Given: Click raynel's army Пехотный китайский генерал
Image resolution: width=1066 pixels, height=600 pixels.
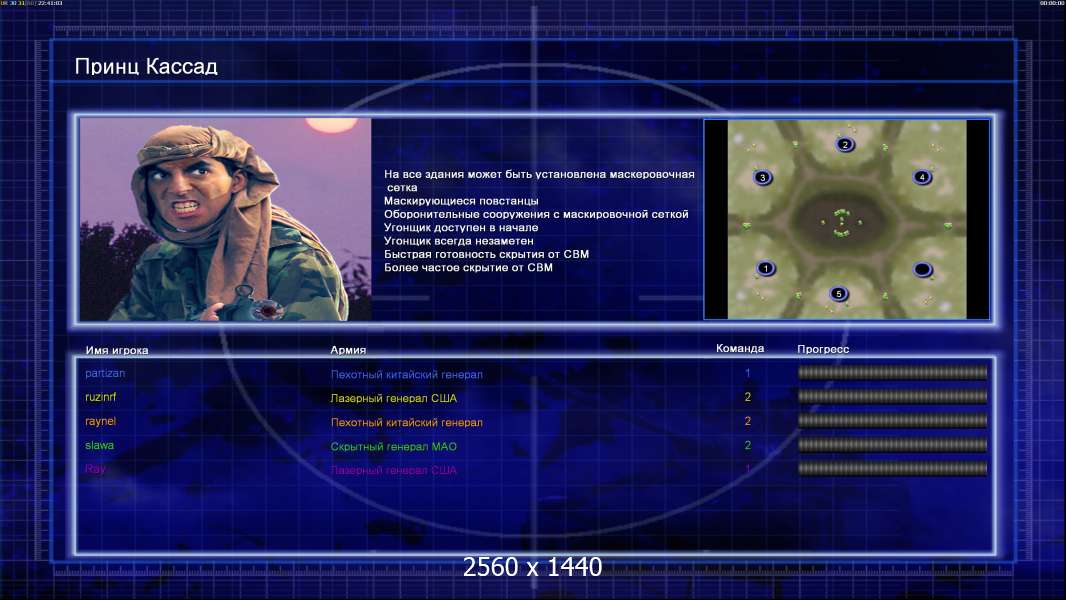Looking at the screenshot, I should [x=407, y=423].
